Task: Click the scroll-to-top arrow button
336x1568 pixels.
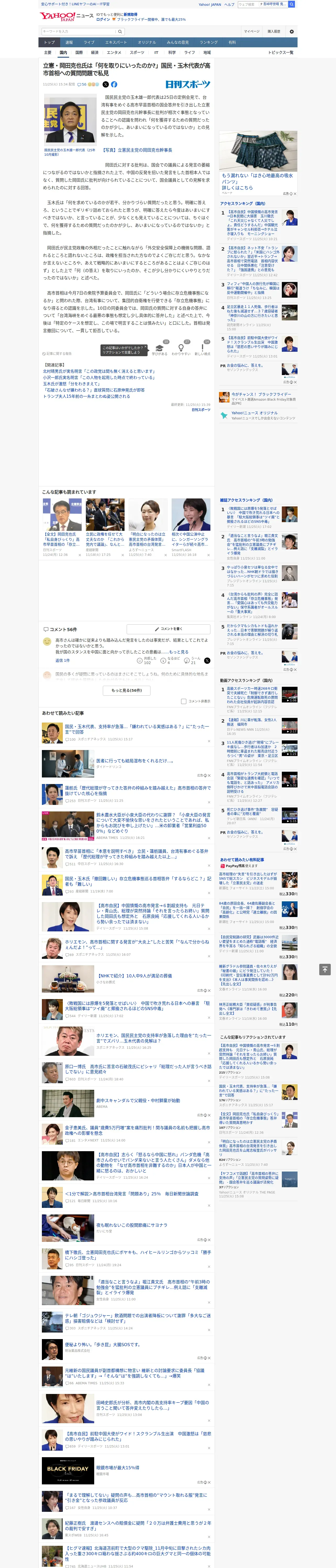Action: 325,969
